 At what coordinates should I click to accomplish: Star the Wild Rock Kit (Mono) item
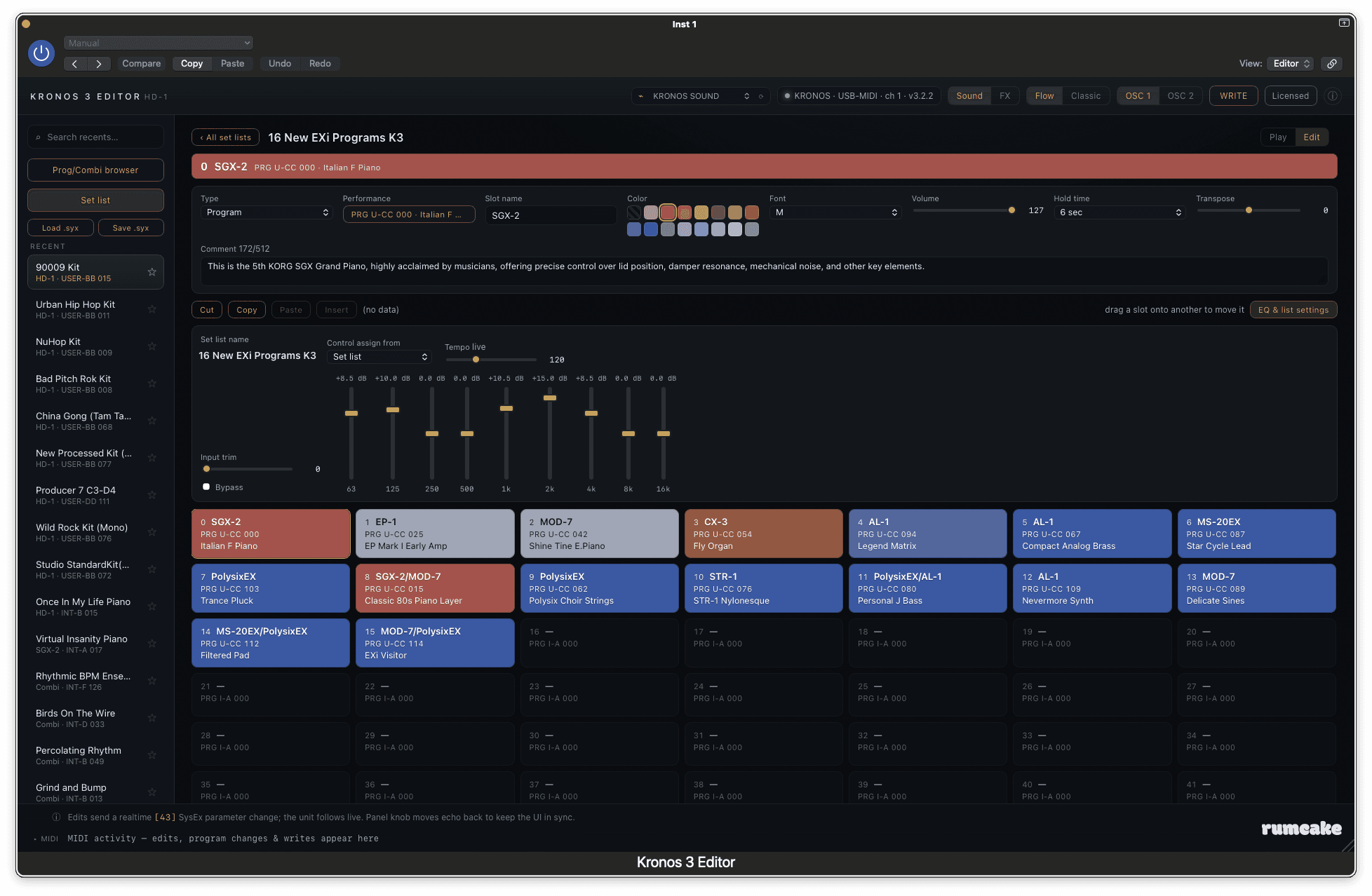(x=152, y=532)
